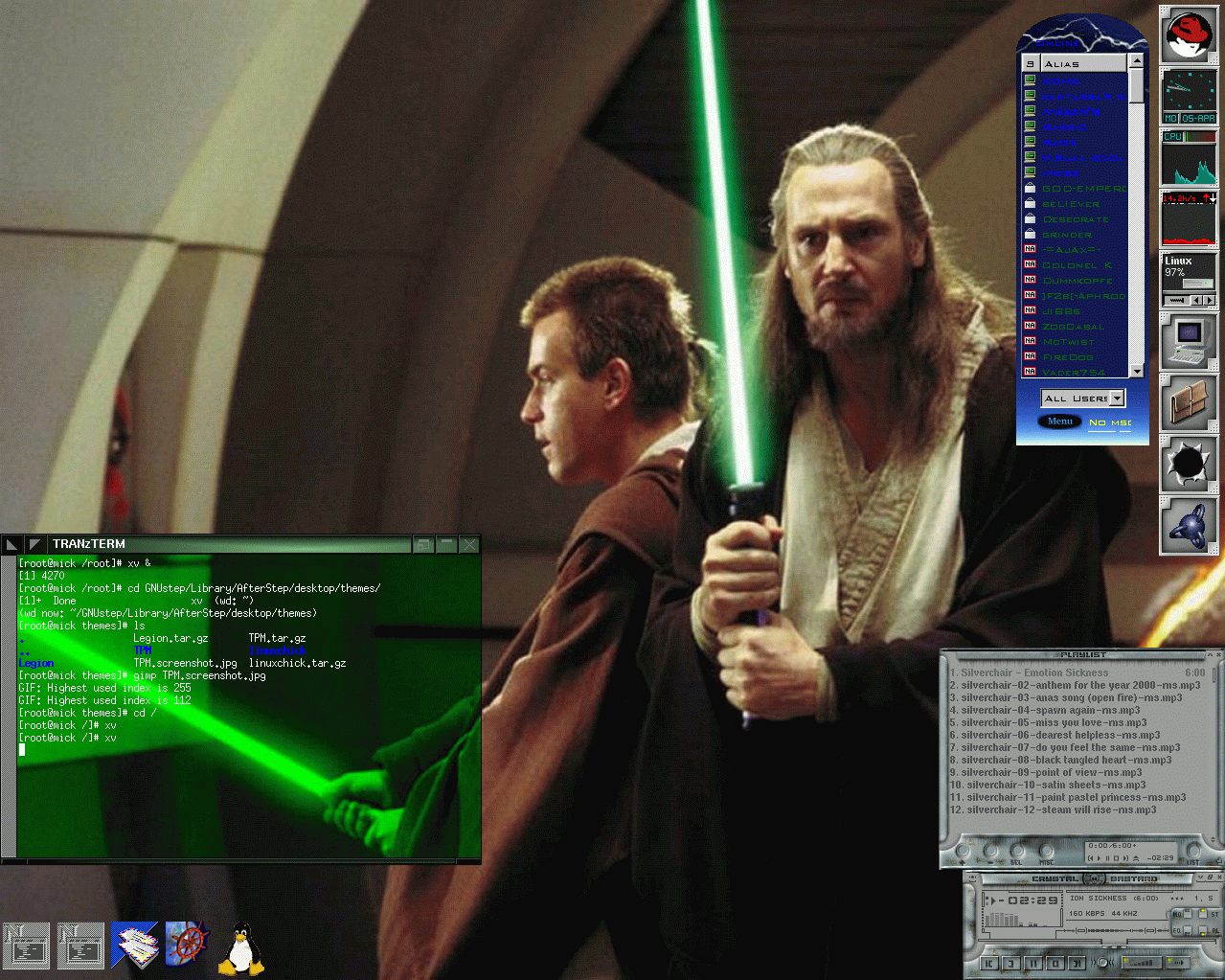Open the stacked mail envelopes icon
Image resolution: width=1225 pixels, height=980 pixels.
coord(134,946)
